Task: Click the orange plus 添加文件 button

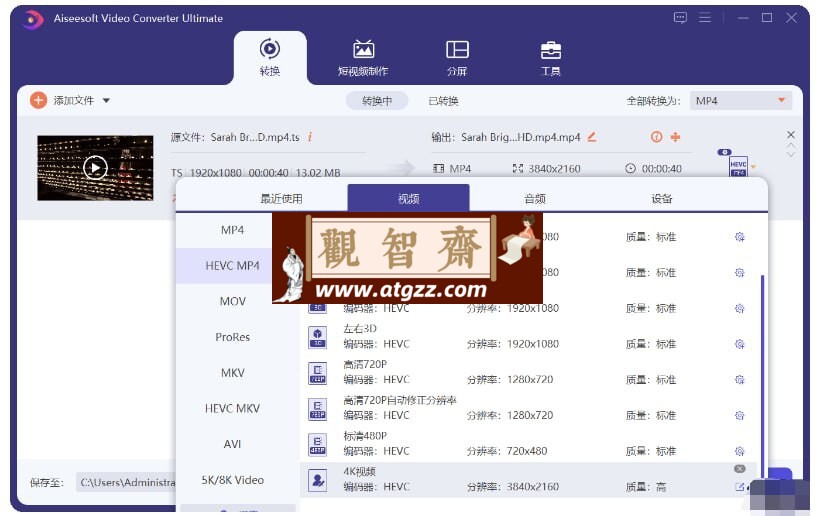Action: [x=38, y=100]
